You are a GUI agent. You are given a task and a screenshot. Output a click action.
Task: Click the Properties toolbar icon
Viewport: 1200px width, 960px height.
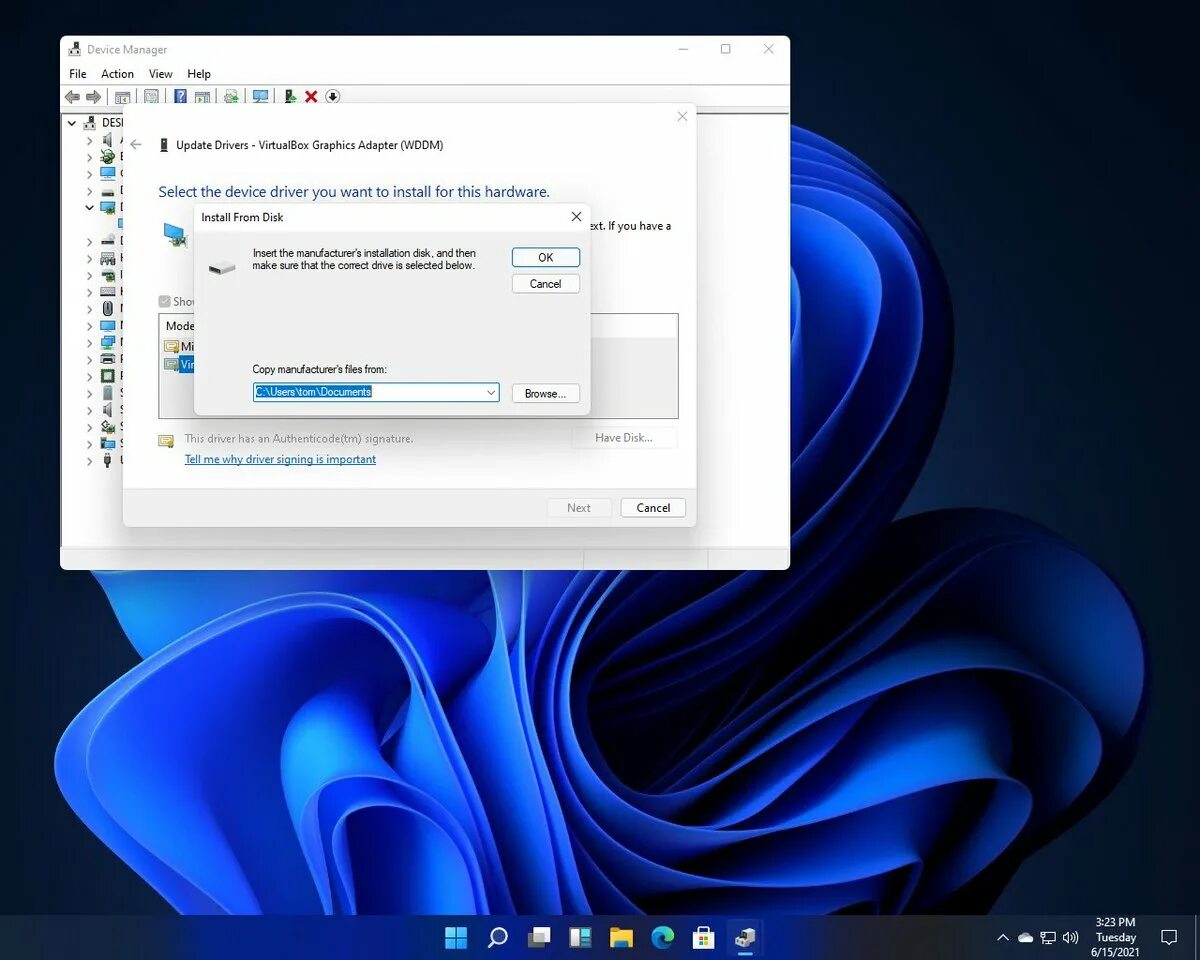click(x=151, y=96)
